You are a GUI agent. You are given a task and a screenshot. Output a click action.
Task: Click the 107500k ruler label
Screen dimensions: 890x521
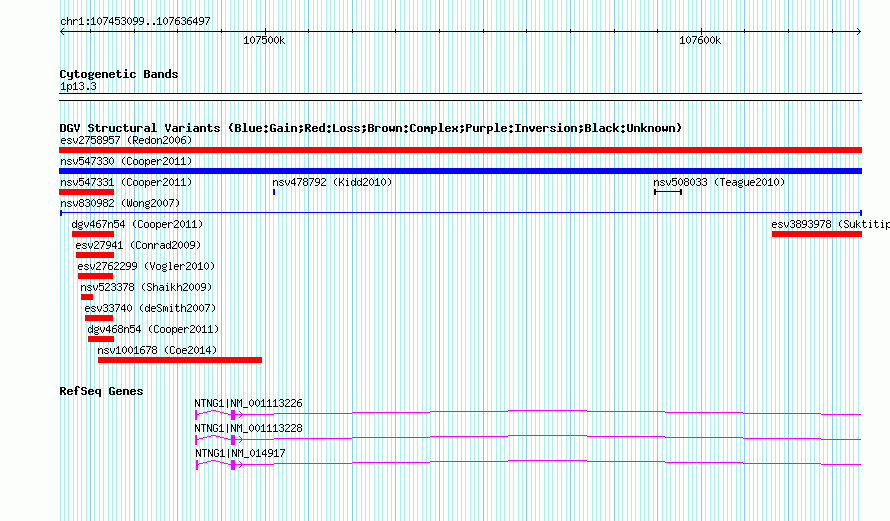264,40
